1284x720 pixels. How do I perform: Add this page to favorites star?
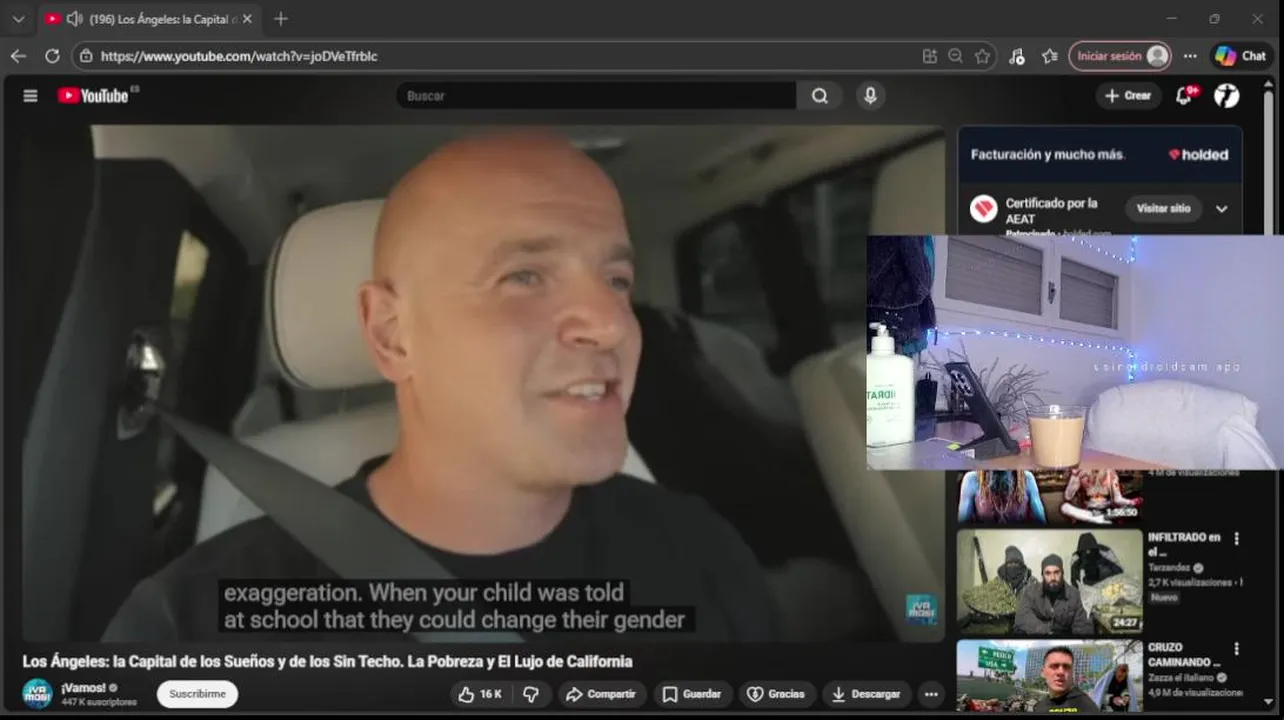point(983,56)
